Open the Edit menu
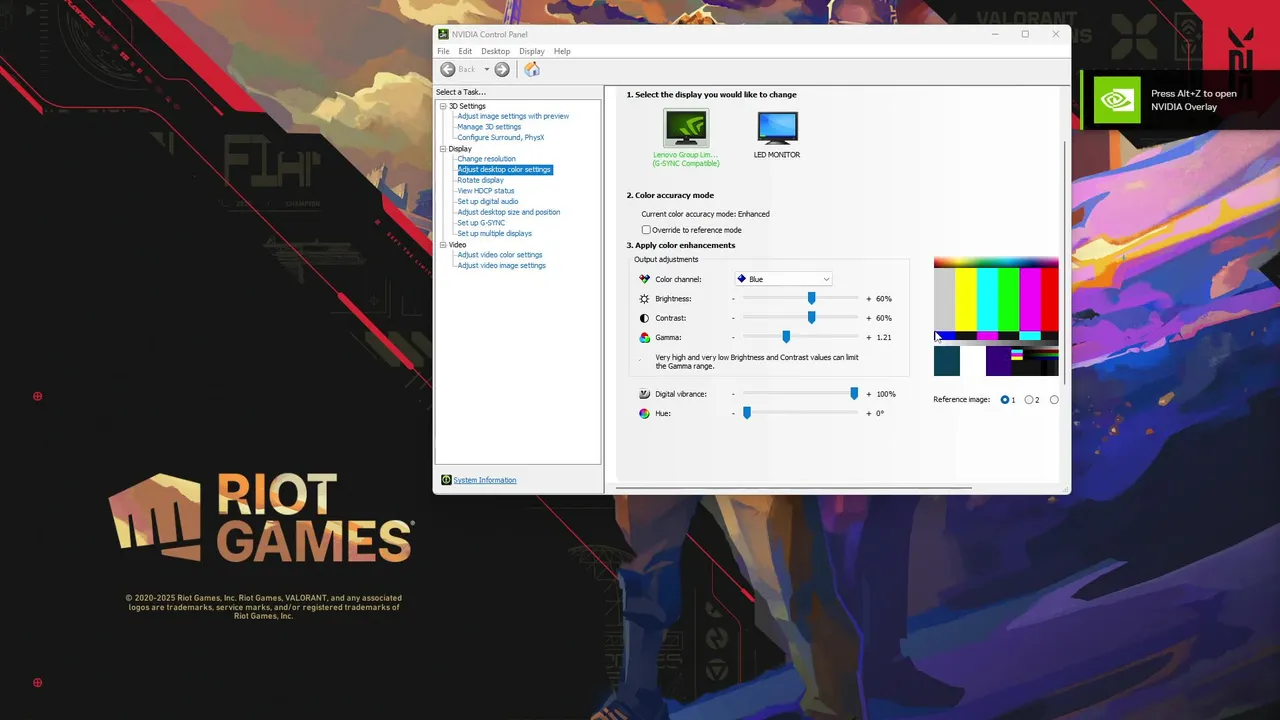The width and height of the screenshot is (1280, 720). pos(465,51)
